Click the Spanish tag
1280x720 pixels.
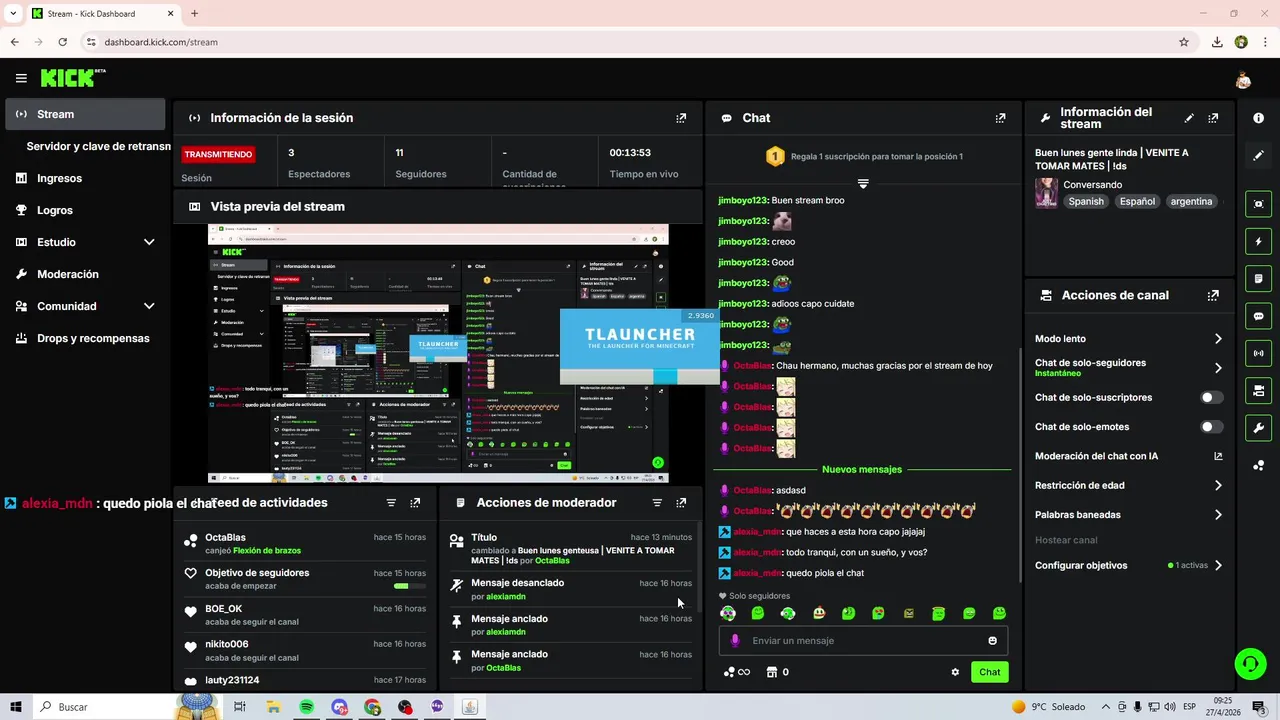tap(1086, 201)
